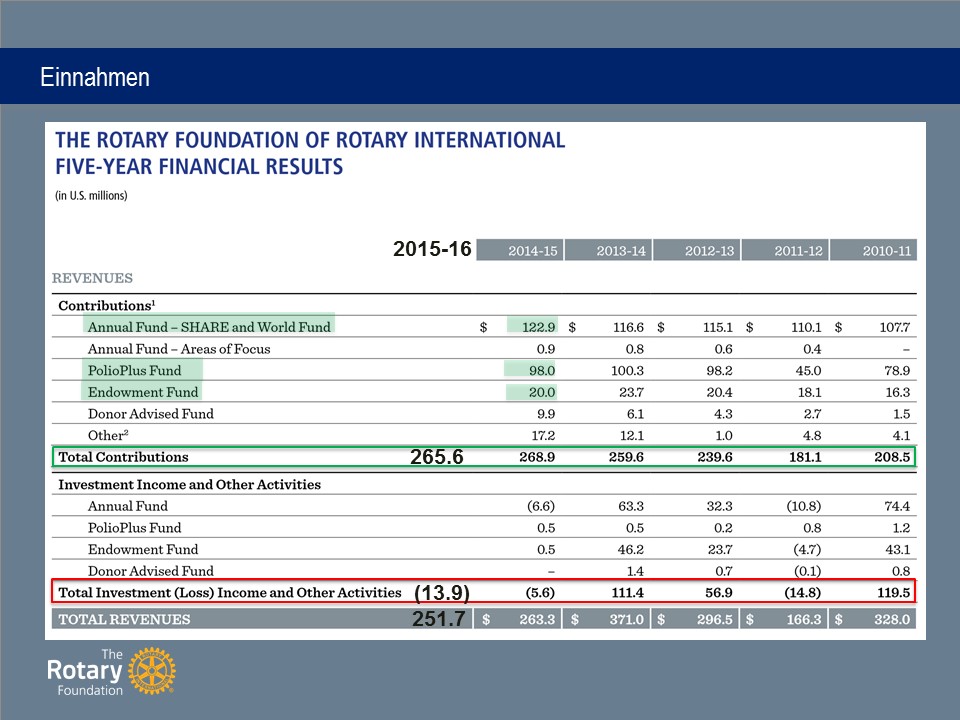The width and height of the screenshot is (960, 720).
Task: Click the large investment loss figure "(13.9)"
Action: click(442, 593)
